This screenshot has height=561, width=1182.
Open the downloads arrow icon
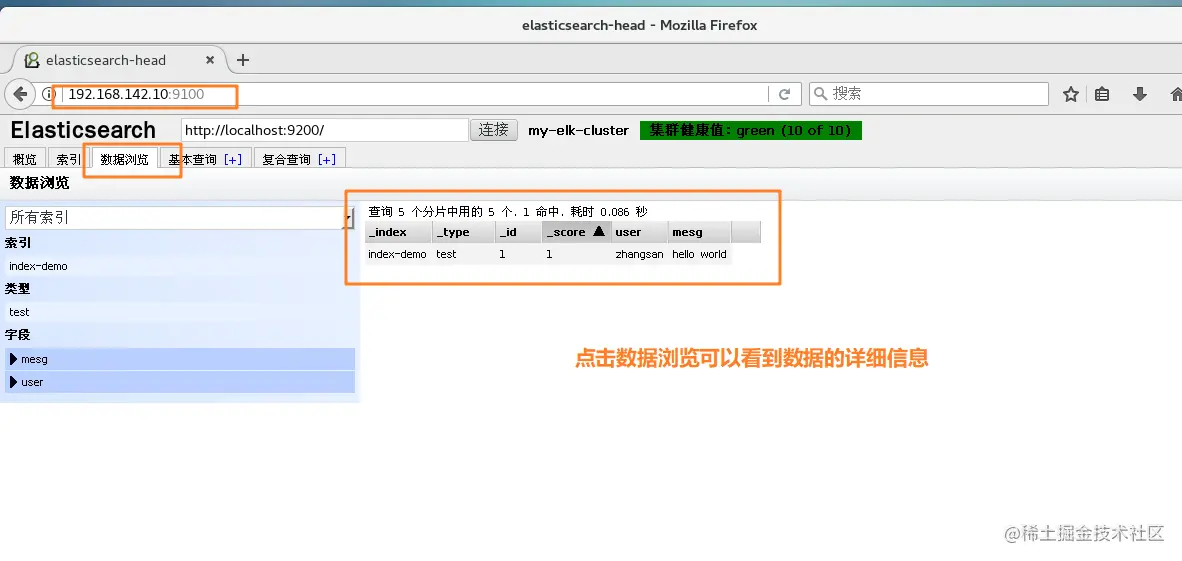click(1140, 94)
